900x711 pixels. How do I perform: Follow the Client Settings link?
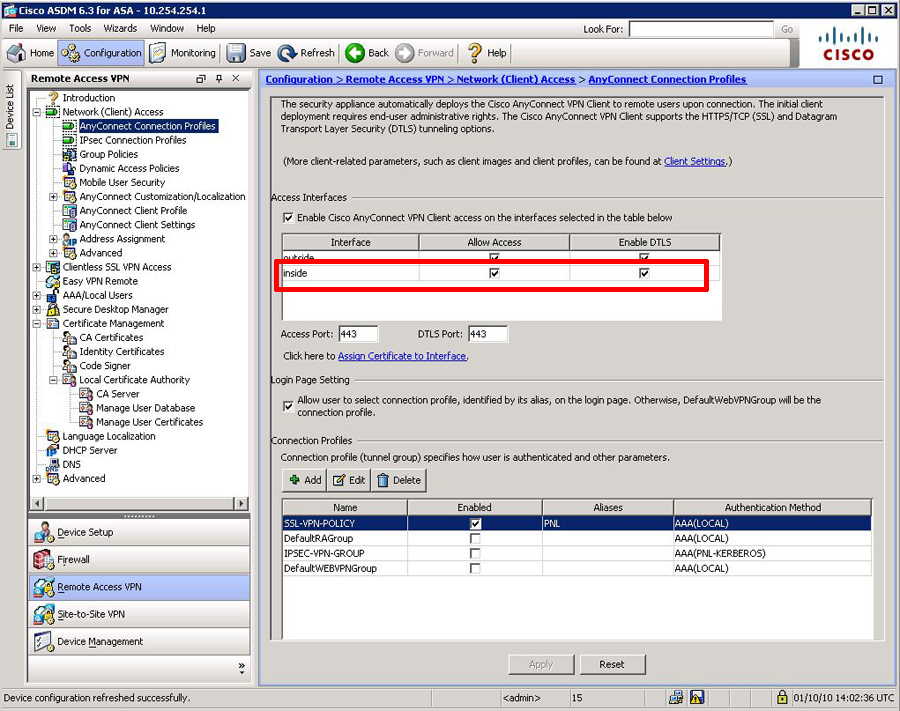[x=695, y=161]
